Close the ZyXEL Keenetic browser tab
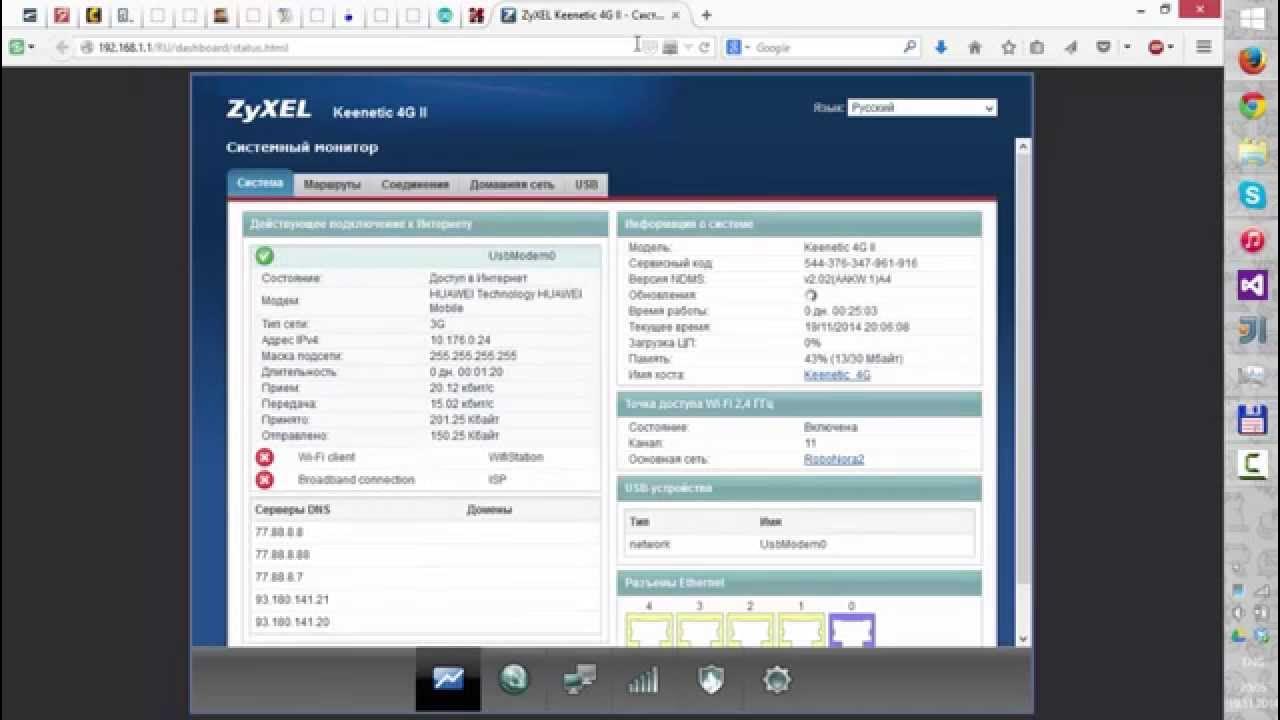This screenshot has width=1280, height=720. coord(677,15)
